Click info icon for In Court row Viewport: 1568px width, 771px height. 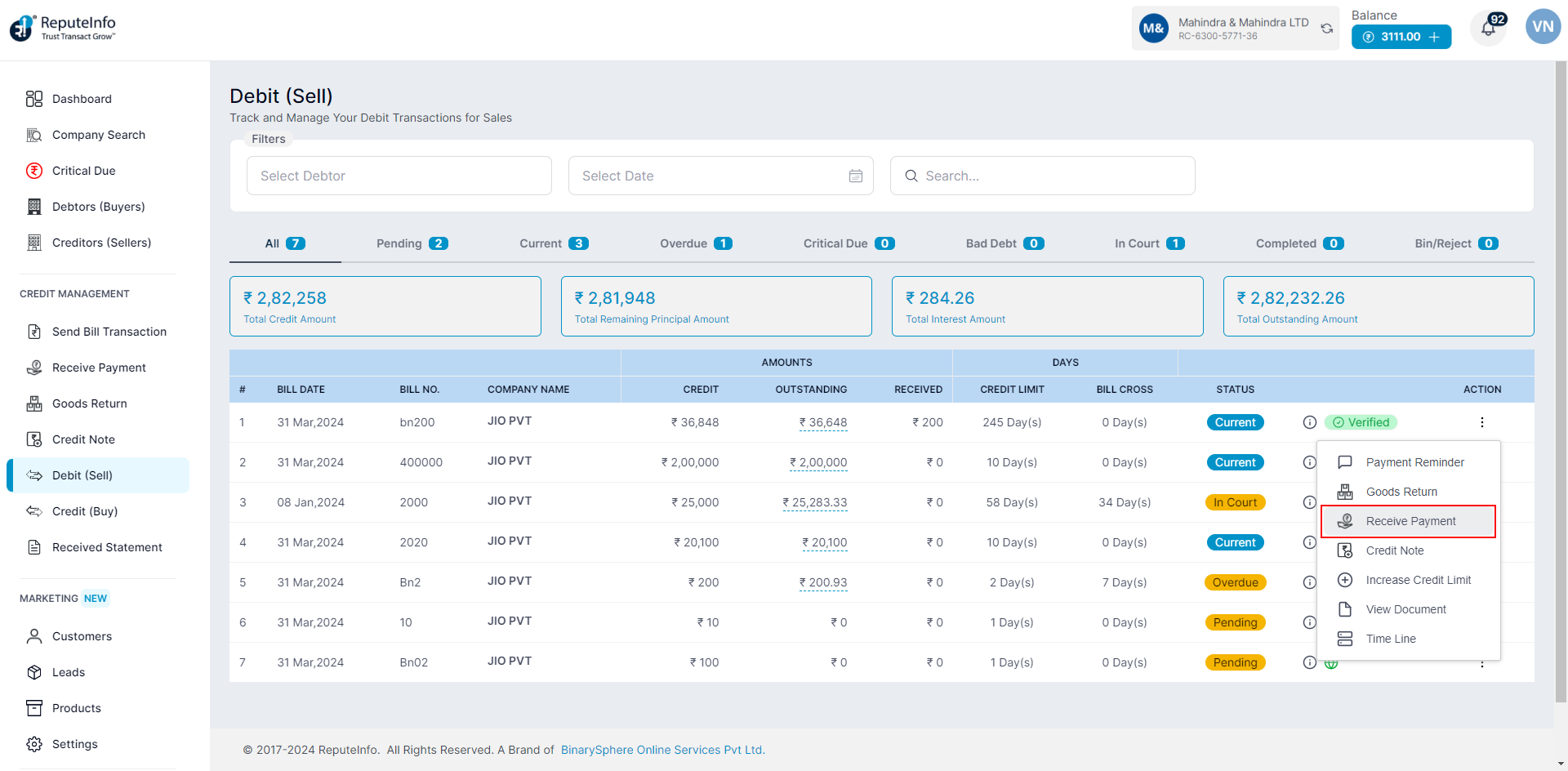tap(1310, 502)
